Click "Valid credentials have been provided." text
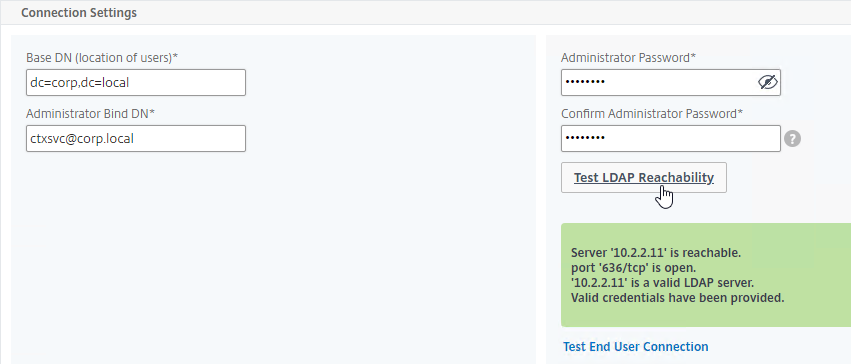Screen dimensions: 851x364 tap(678, 298)
